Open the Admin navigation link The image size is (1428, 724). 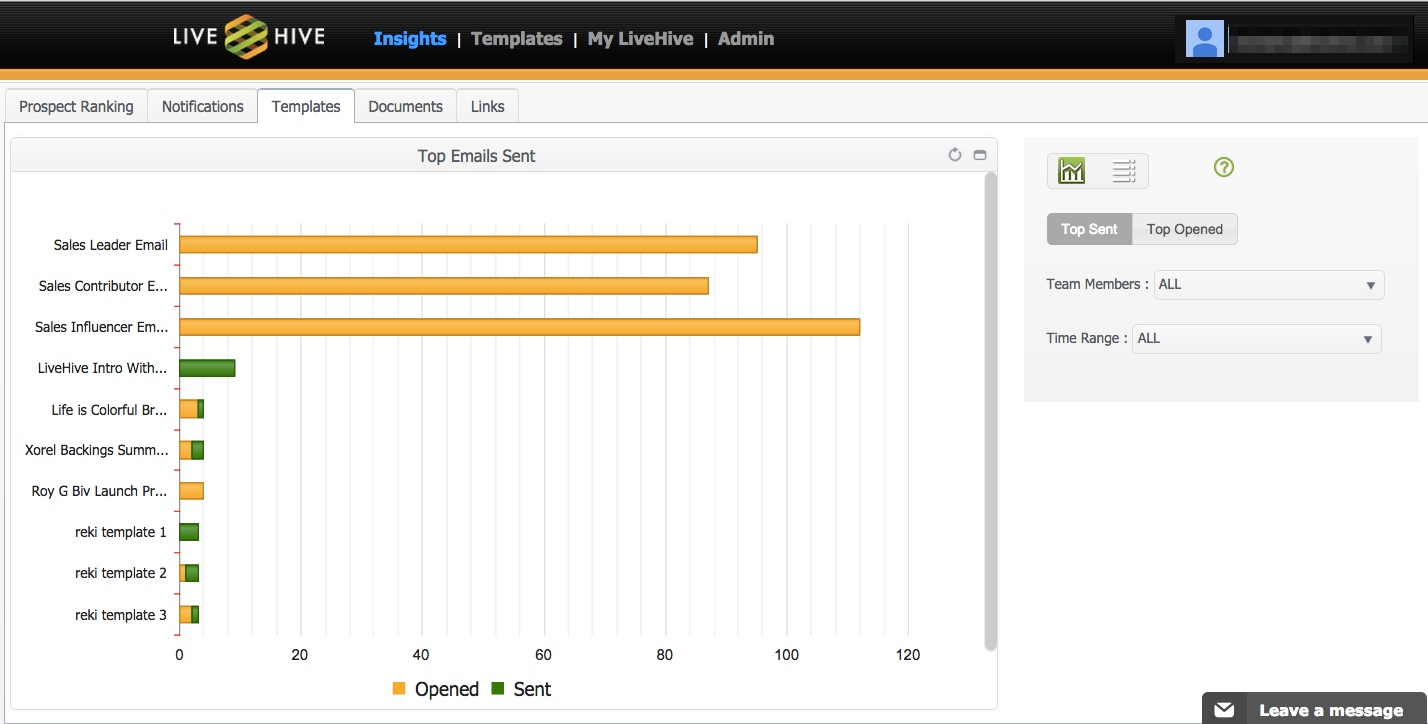coord(746,39)
